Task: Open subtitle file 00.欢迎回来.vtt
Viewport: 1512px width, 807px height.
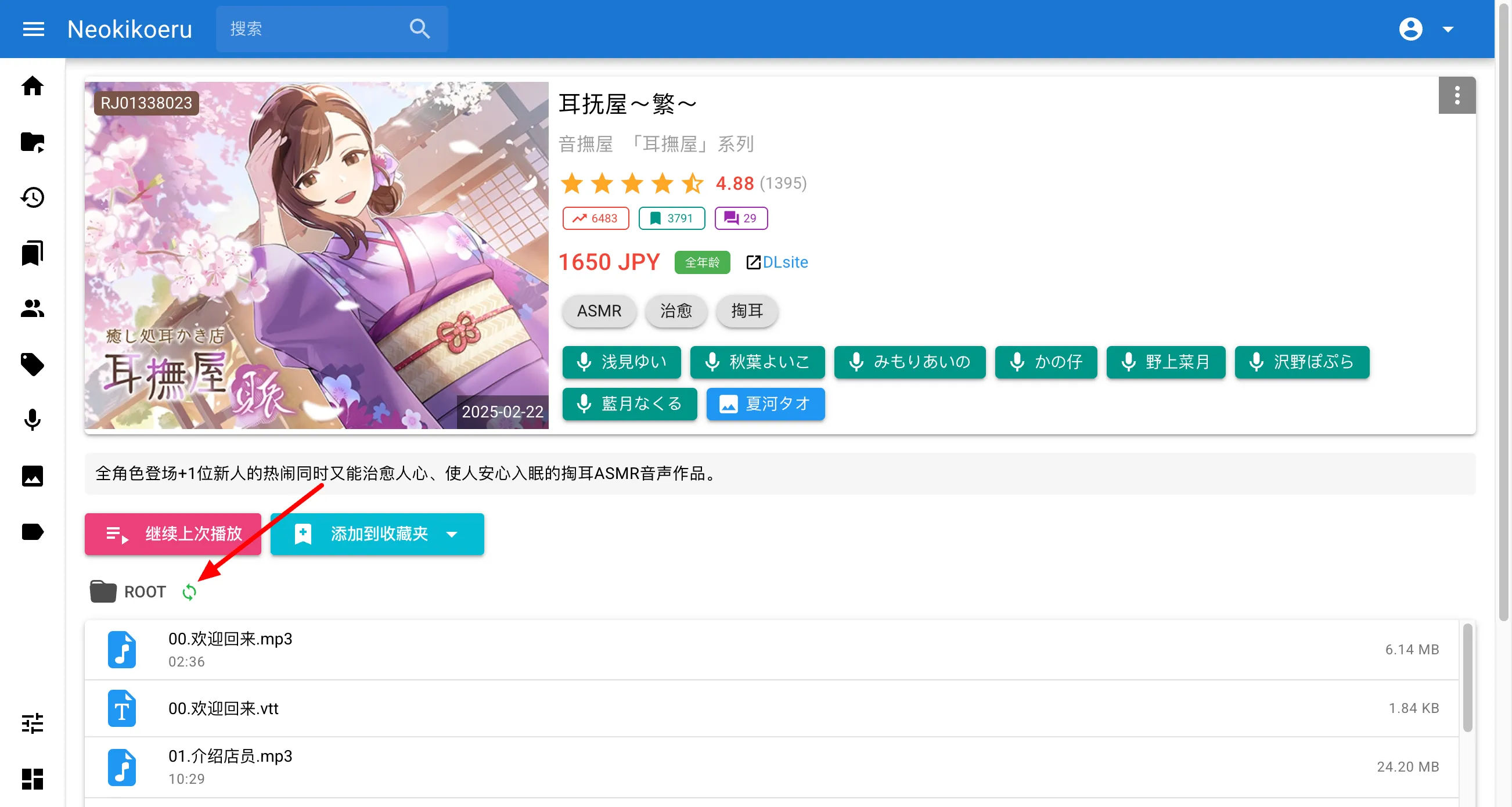Action: click(771, 709)
